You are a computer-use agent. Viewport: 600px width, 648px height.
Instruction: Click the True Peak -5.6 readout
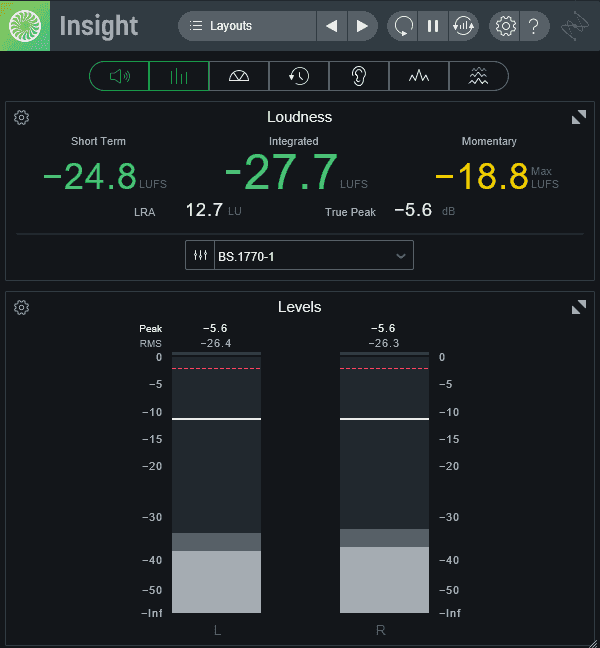(x=413, y=210)
